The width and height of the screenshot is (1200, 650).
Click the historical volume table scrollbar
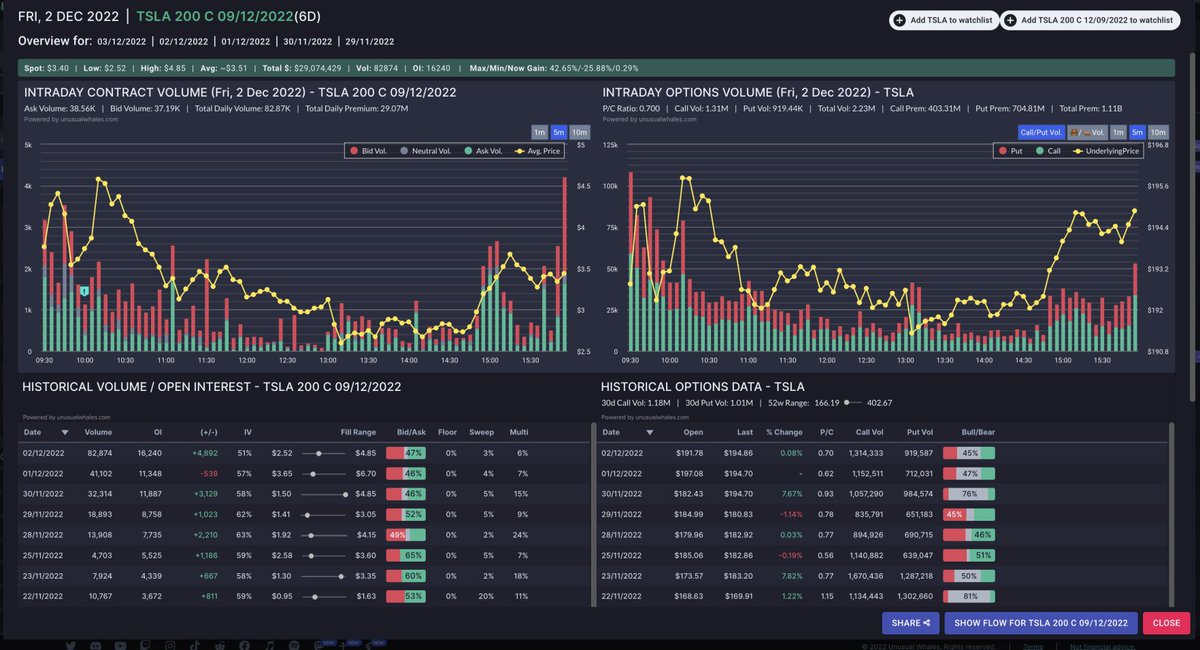593,515
